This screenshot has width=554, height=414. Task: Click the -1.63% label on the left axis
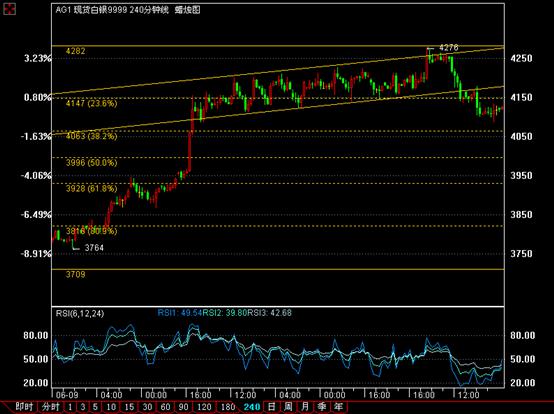(x=36, y=137)
